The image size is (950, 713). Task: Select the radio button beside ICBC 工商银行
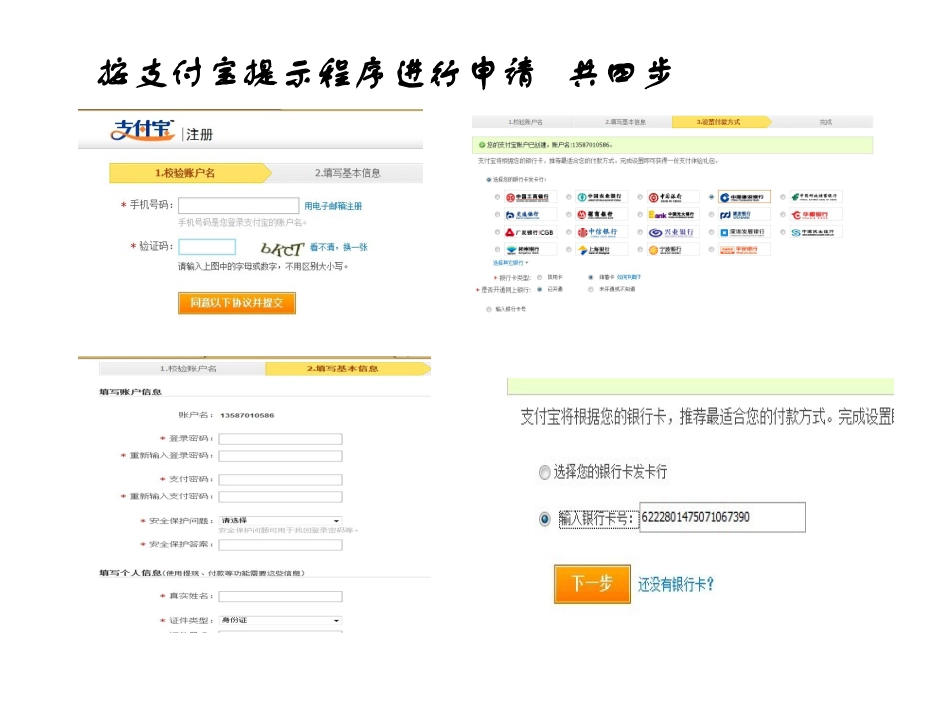tap(497, 197)
